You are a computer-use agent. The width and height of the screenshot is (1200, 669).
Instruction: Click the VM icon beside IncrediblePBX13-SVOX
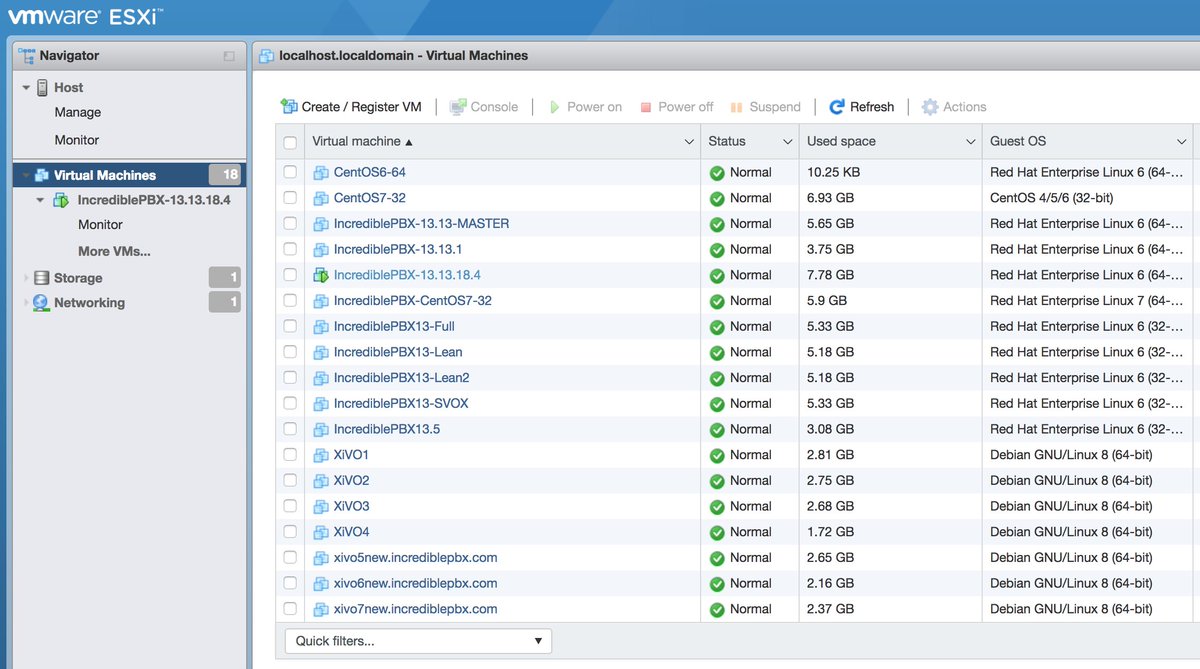[x=321, y=404]
